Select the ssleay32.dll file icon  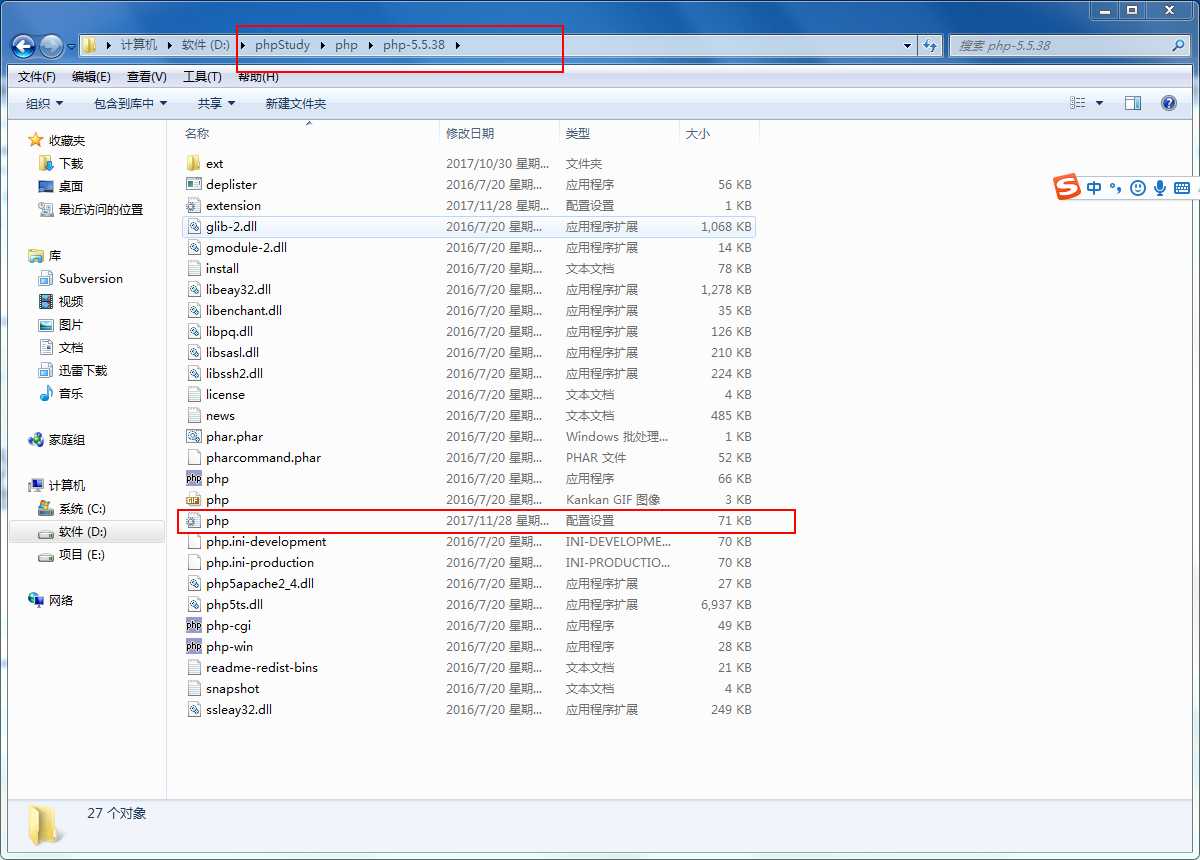pos(194,709)
